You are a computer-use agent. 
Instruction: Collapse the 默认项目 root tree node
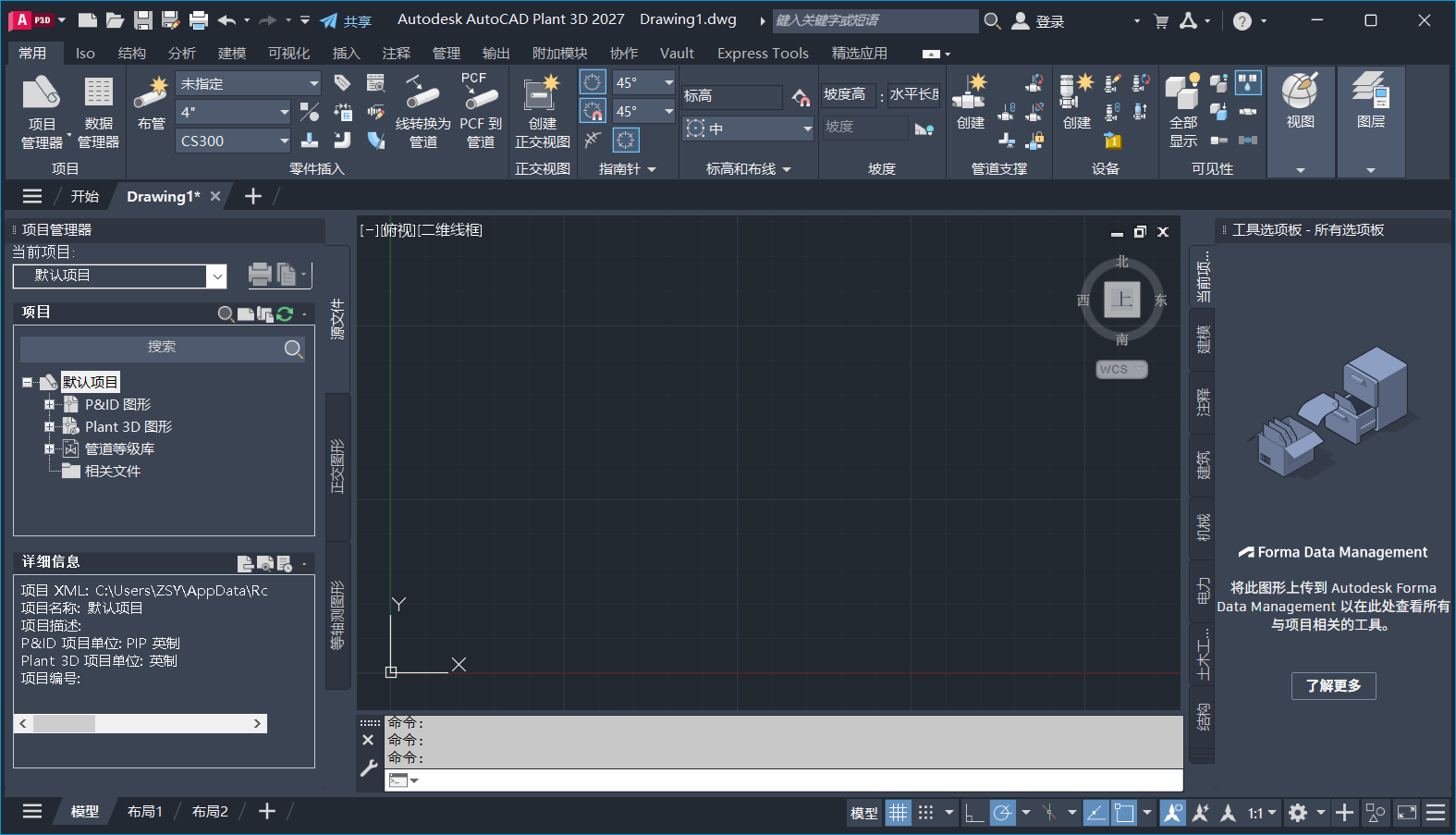[x=28, y=382]
